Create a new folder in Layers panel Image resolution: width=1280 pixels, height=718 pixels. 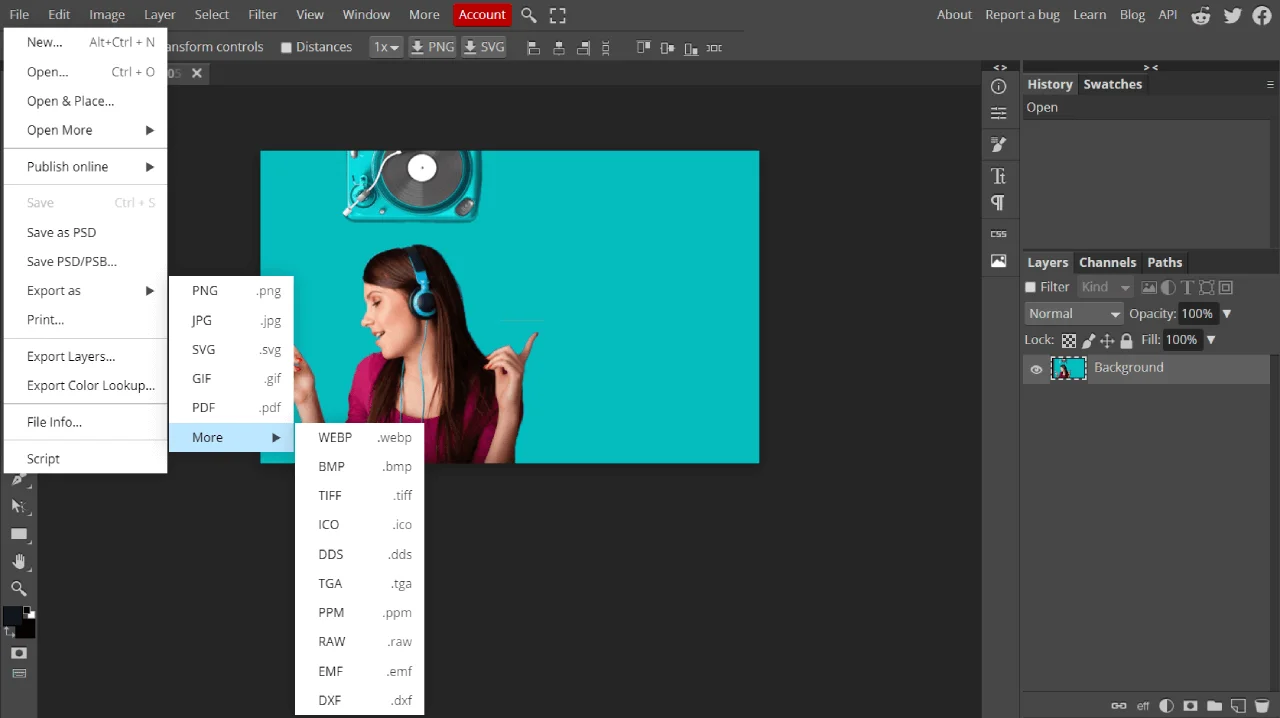pyautogui.click(x=1214, y=706)
